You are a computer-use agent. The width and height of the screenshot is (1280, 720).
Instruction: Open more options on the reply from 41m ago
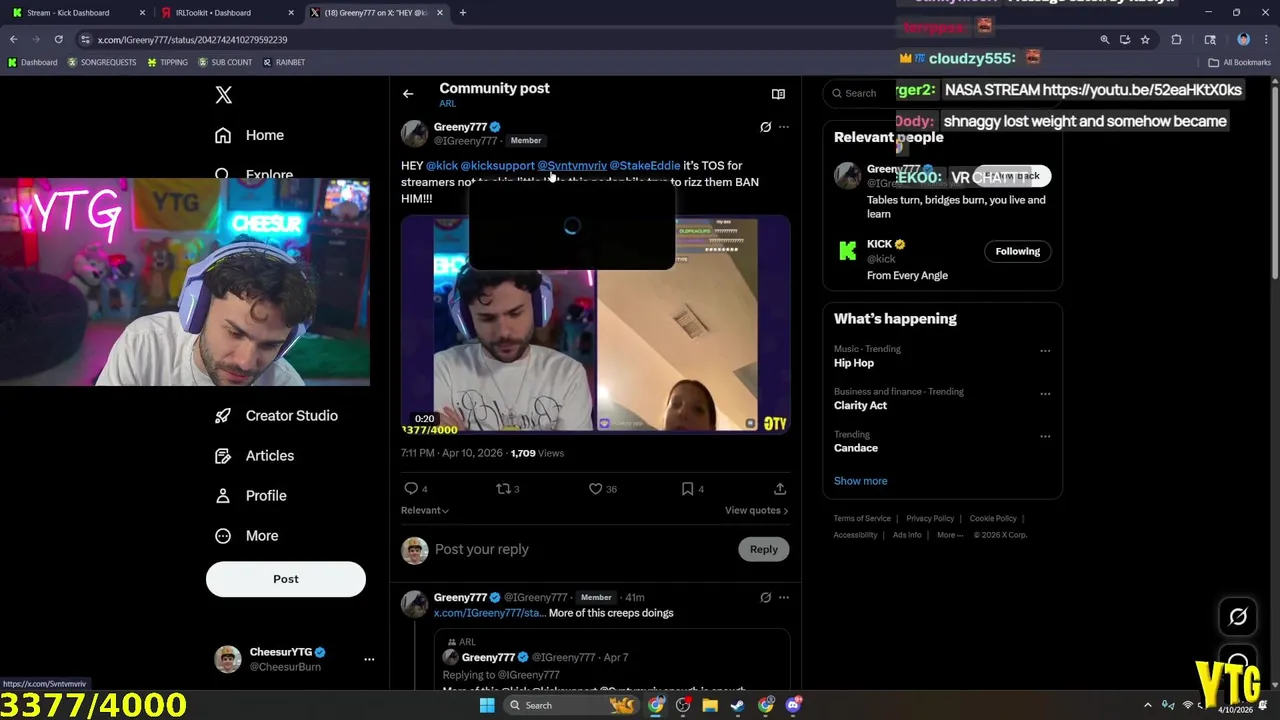(x=784, y=598)
